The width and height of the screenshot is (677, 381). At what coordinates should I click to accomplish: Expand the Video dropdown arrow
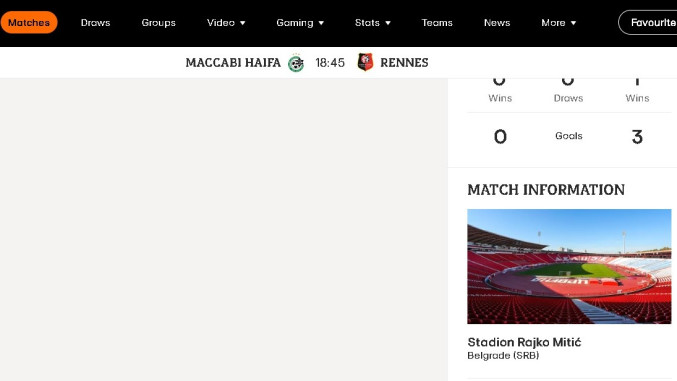pos(243,23)
